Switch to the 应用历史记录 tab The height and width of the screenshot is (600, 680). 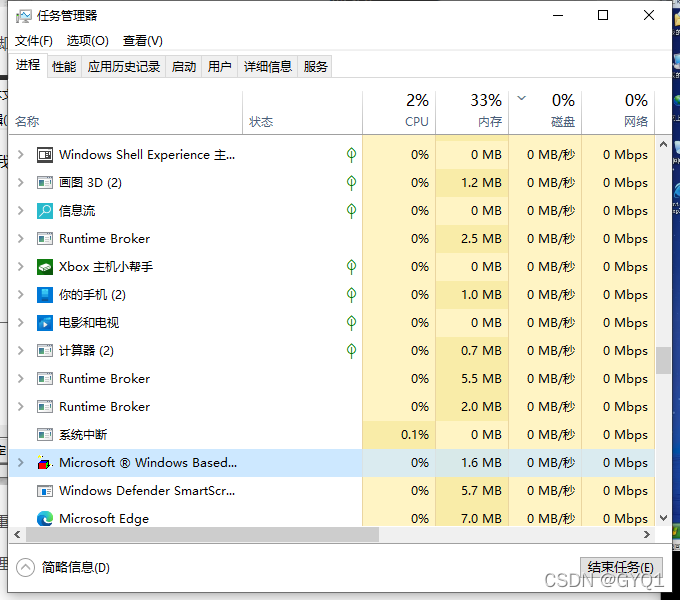pyautogui.click(x=124, y=67)
